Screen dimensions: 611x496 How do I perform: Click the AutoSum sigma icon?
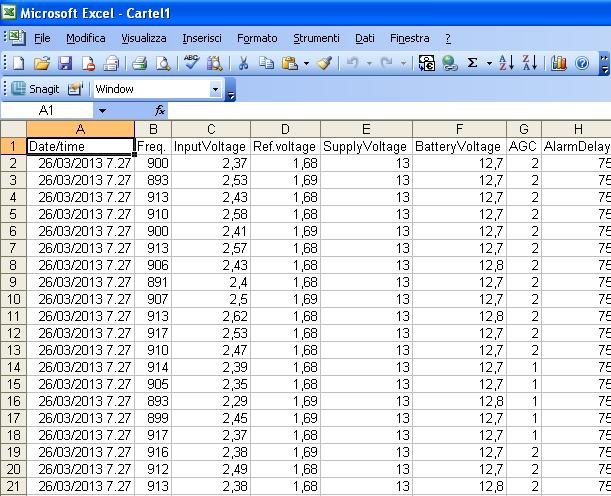pos(473,63)
